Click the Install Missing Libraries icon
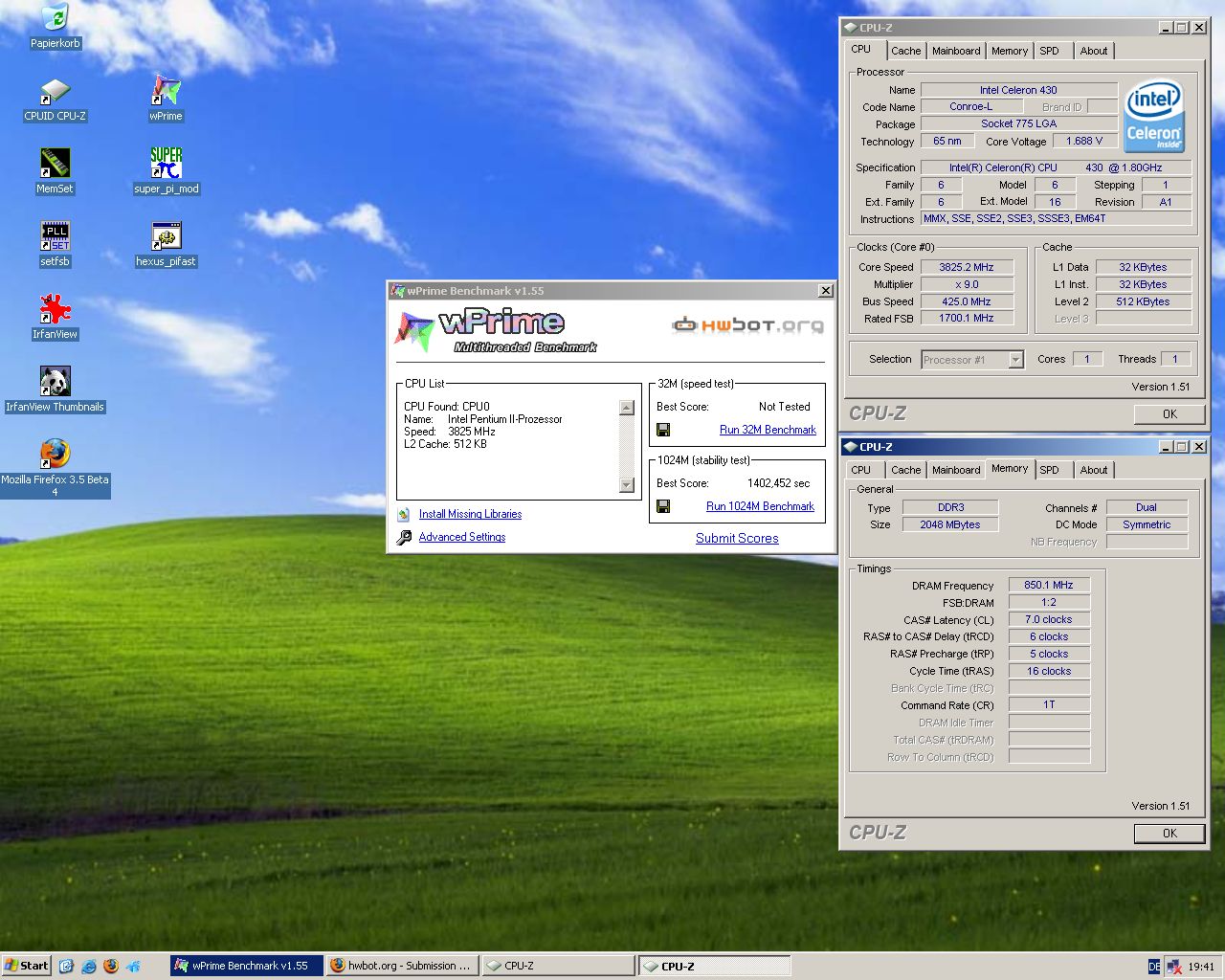This screenshot has height=980, width=1225. [404, 514]
